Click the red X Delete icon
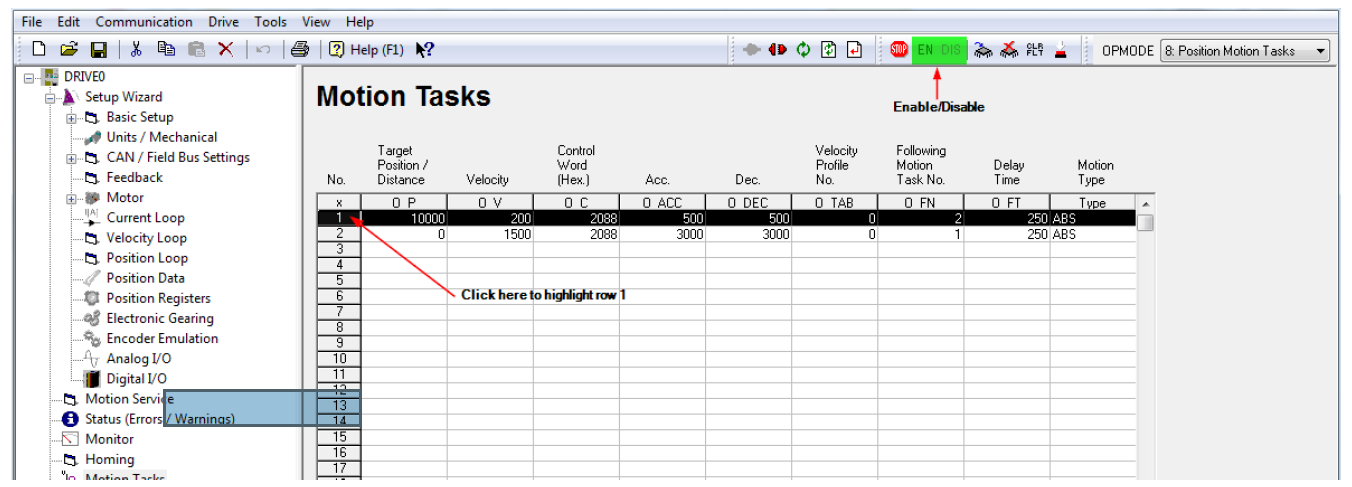Image resolution: width=1352 pixels, height=487 pixels. click(226, 49)
